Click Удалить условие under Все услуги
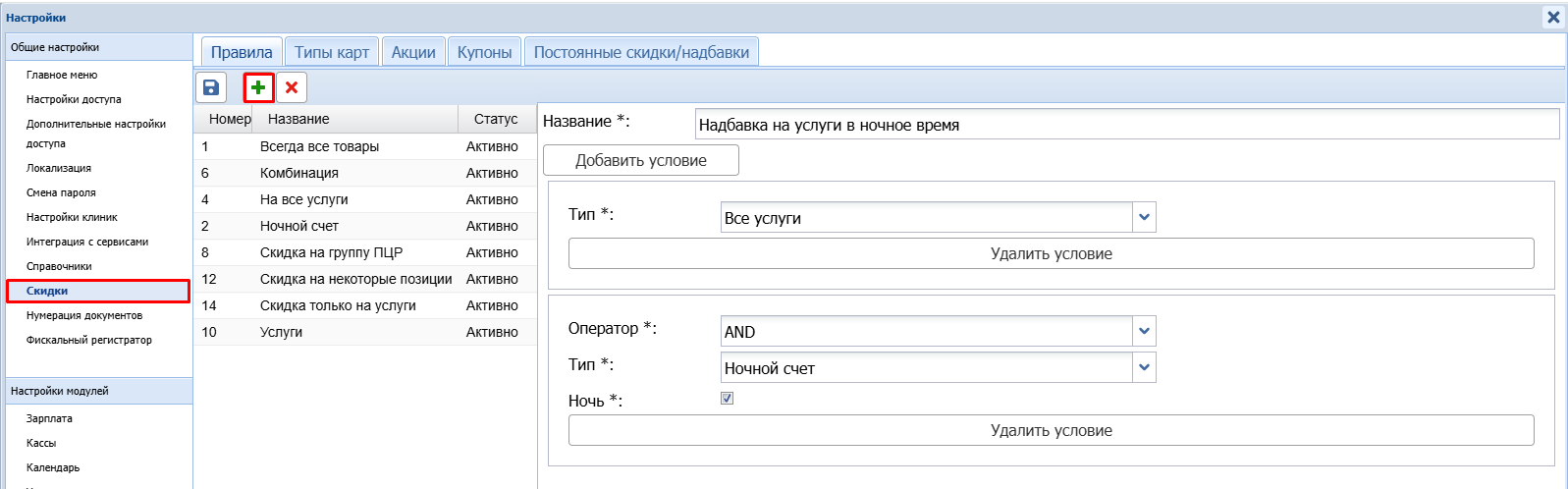The width and height of the screenshot is (1568, 489). (1051, 253)
